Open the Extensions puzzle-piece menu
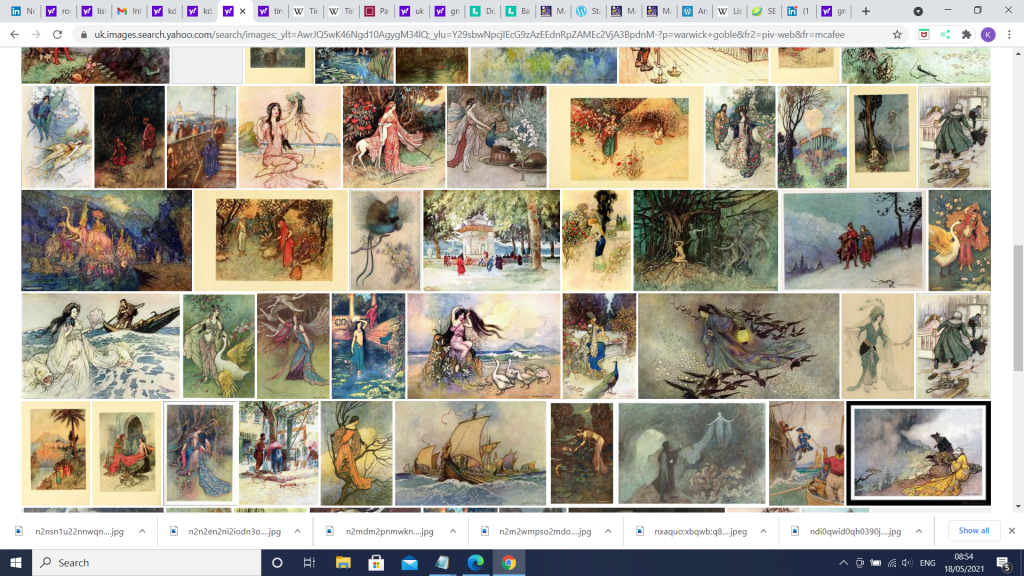 pos(966,34)
